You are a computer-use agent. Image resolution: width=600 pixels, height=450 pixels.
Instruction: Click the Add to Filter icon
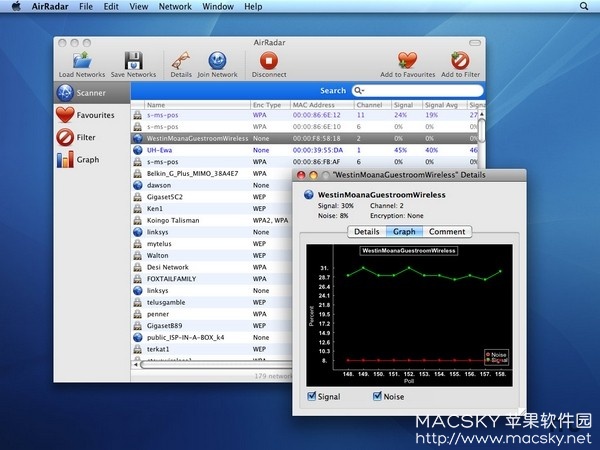[460, 60]
